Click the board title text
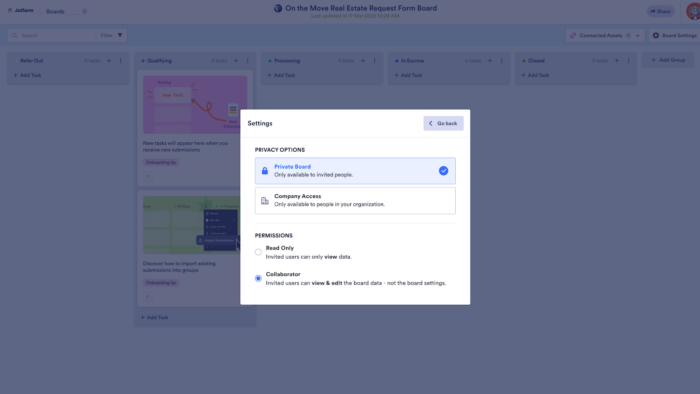Viewport: 700px width, 394px height. coord(361,8)
